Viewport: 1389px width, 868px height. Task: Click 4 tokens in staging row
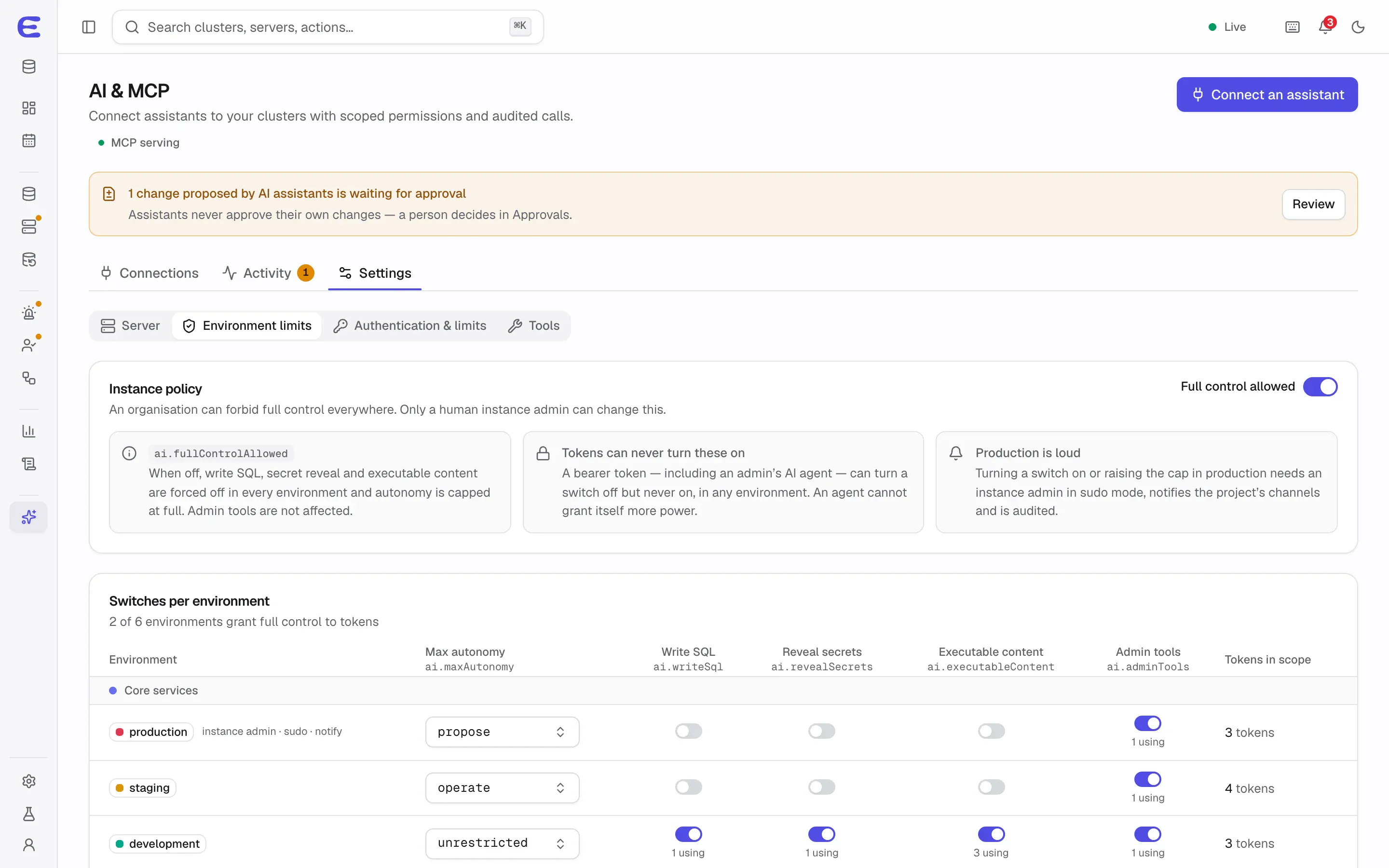click(1249, 789)
